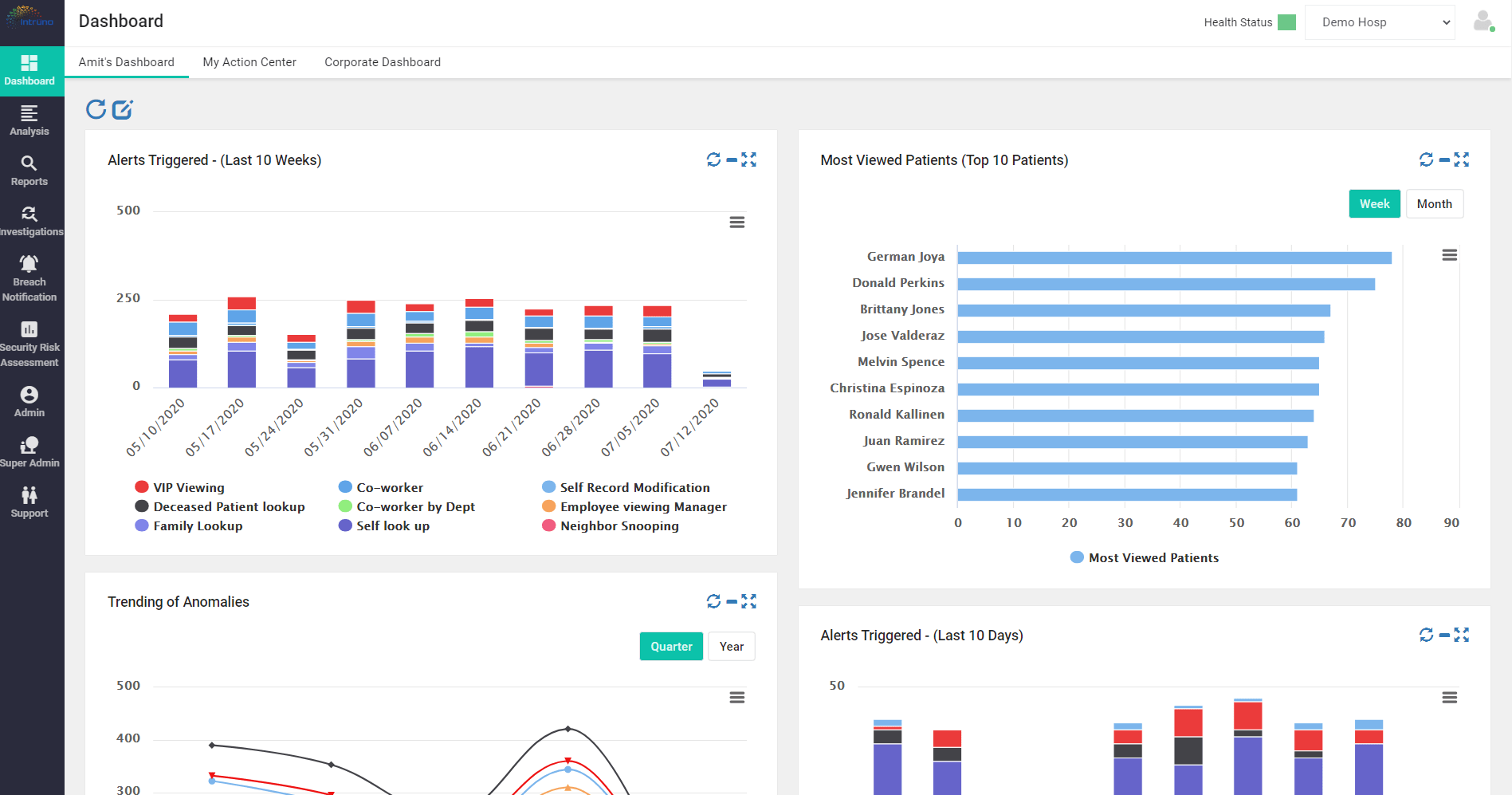Expand Alerts Triggered Last 10 Days fullscreen

[1461, 635]
